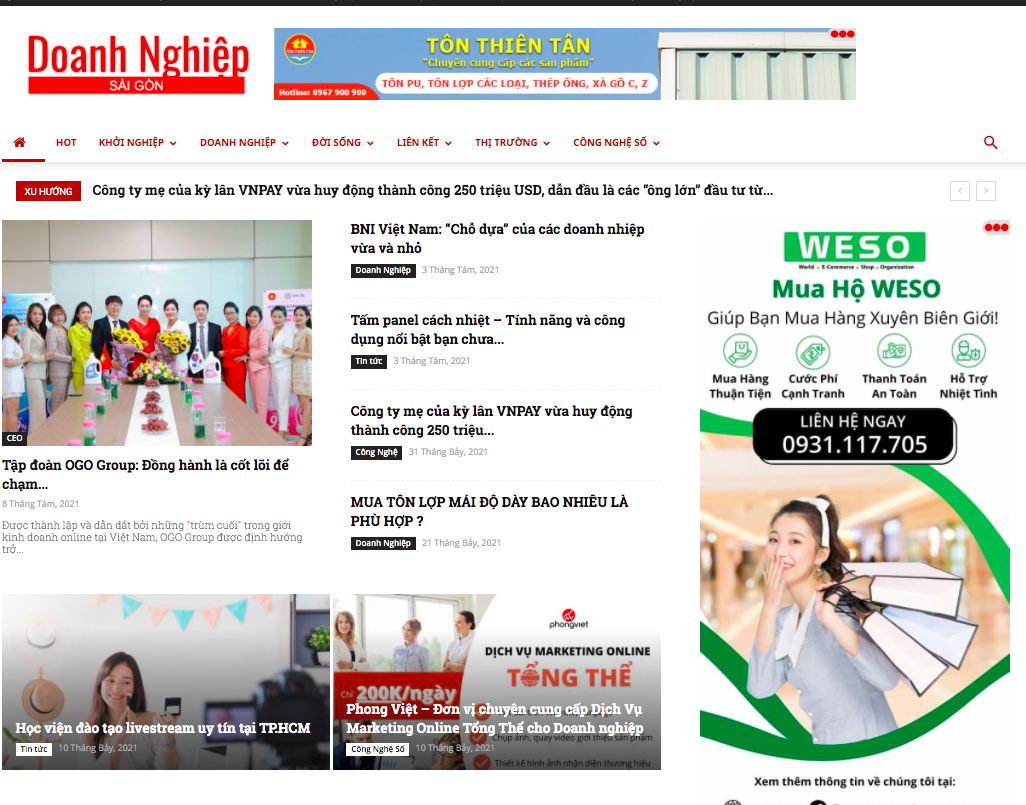Expand the Đời Sống menu

[343, 143]
